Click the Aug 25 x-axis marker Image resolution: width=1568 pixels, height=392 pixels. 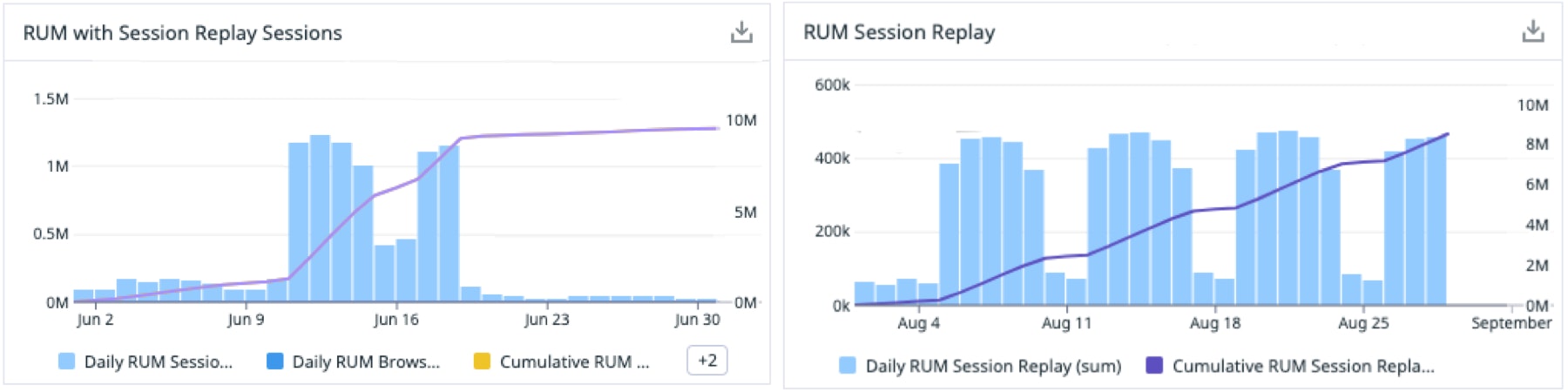(1363, 323)
